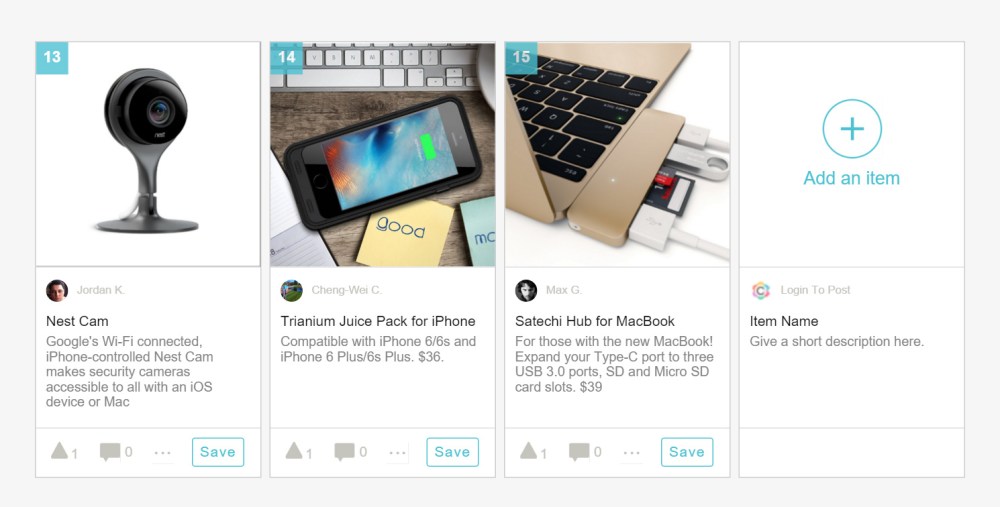Open Jordan K.'s profile avatar
This screenshot has height=507, width=1000.
click(x=57, y=290)
